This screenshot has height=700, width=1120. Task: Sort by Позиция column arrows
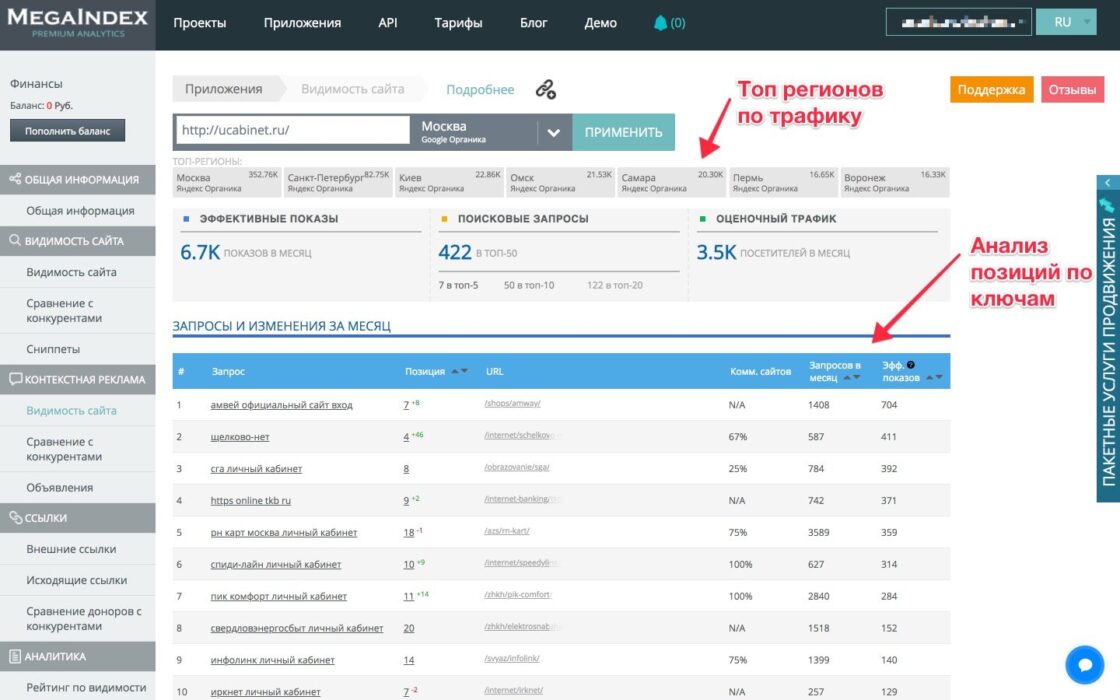[459, 371]
